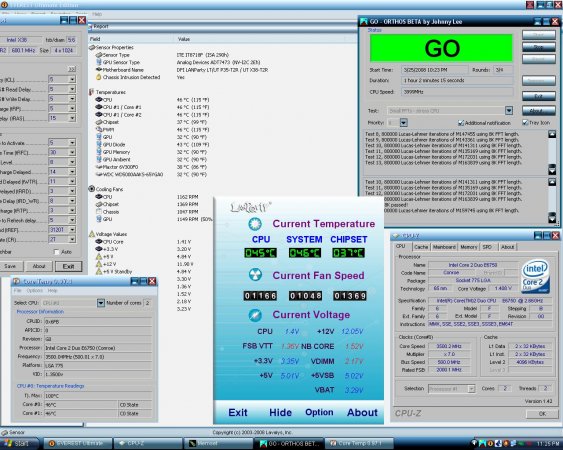The width and height of the screenshot is (563, 450).
Task: Open the Test type dropdown in ORTHOS
Action: (509, 111)
